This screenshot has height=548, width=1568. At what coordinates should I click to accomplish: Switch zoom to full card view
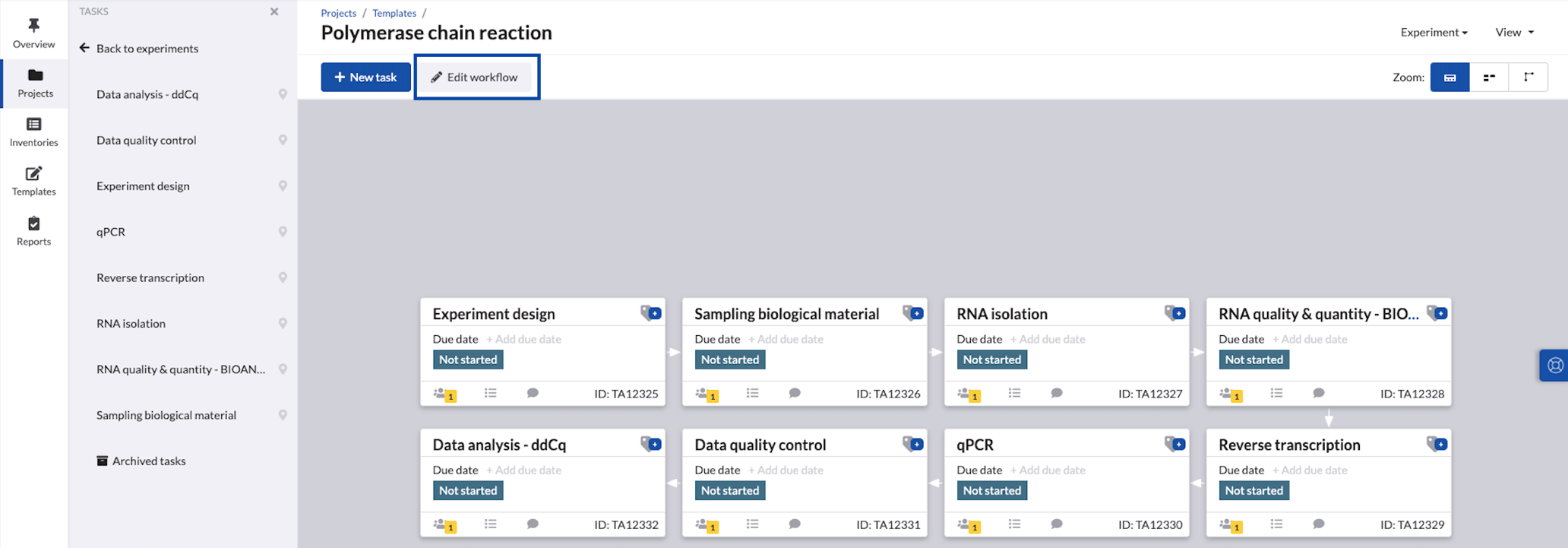1449,78
